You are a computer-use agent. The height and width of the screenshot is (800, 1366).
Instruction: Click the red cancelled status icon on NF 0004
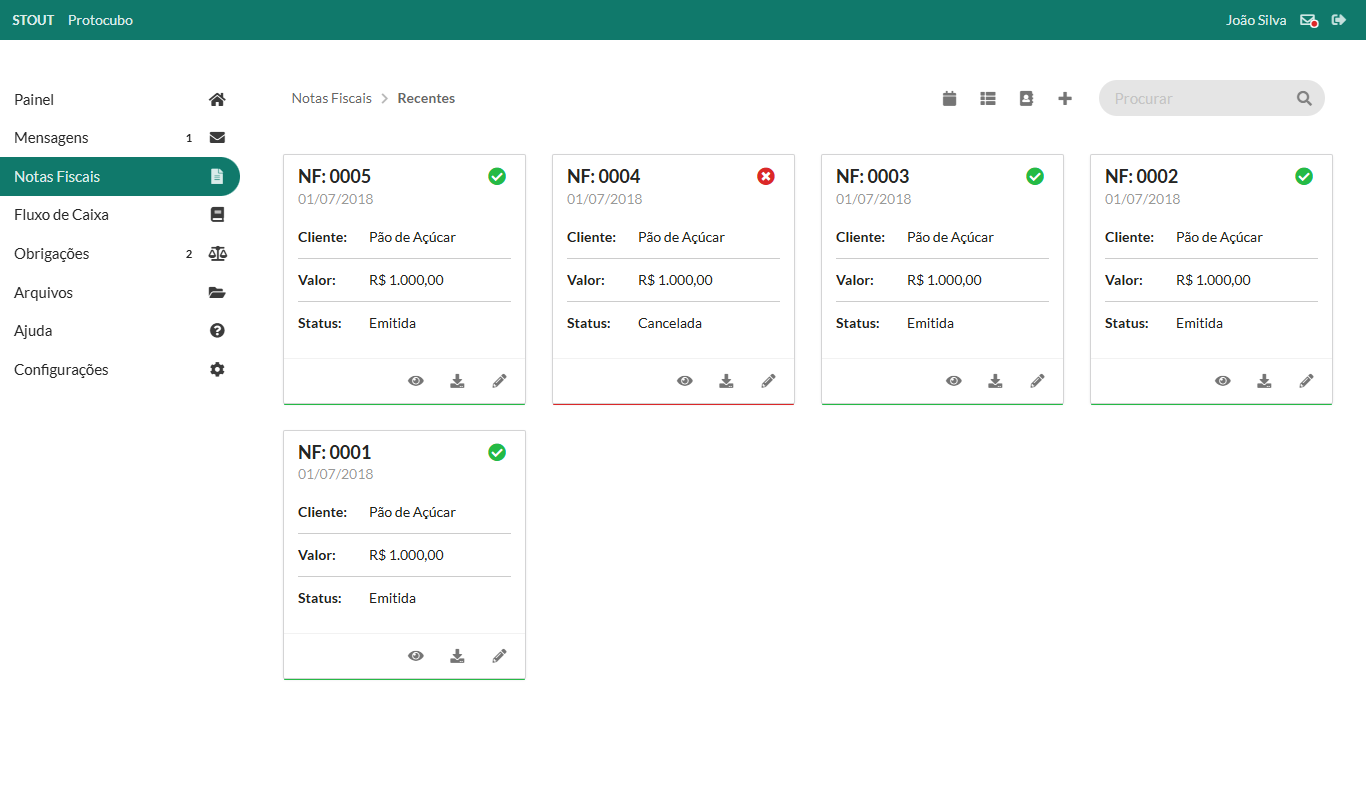pyautogui.click(x=766, y=176)
